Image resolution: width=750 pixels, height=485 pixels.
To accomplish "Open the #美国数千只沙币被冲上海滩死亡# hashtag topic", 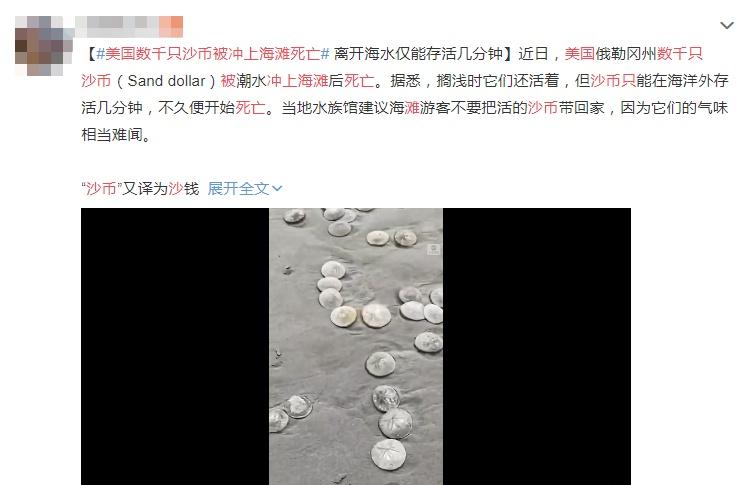I will [x=213, y=54].
